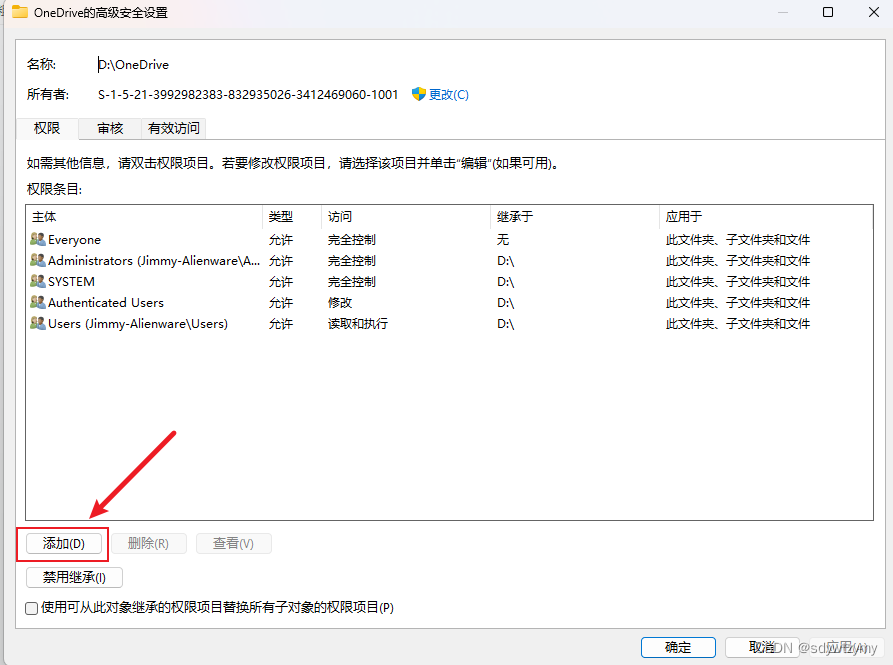Click the shield icon beside 更改(C)
The image size is (893, 665).
coord(419,94)
